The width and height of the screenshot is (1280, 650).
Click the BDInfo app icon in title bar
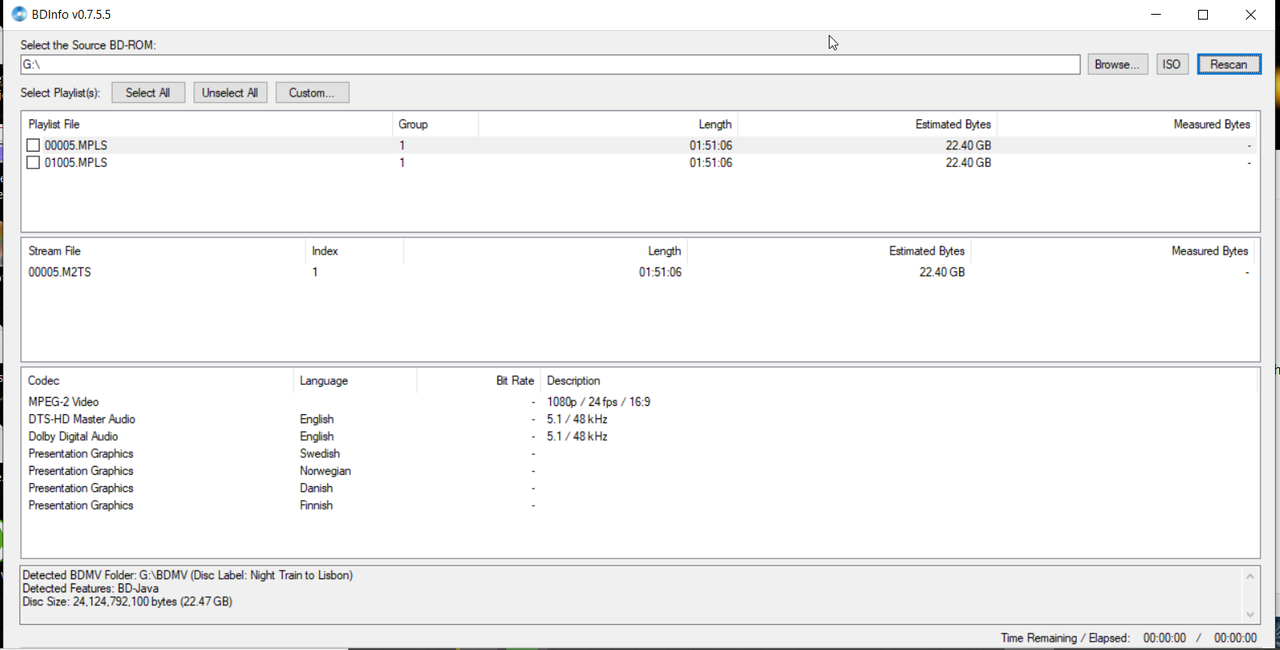(19, 15)
